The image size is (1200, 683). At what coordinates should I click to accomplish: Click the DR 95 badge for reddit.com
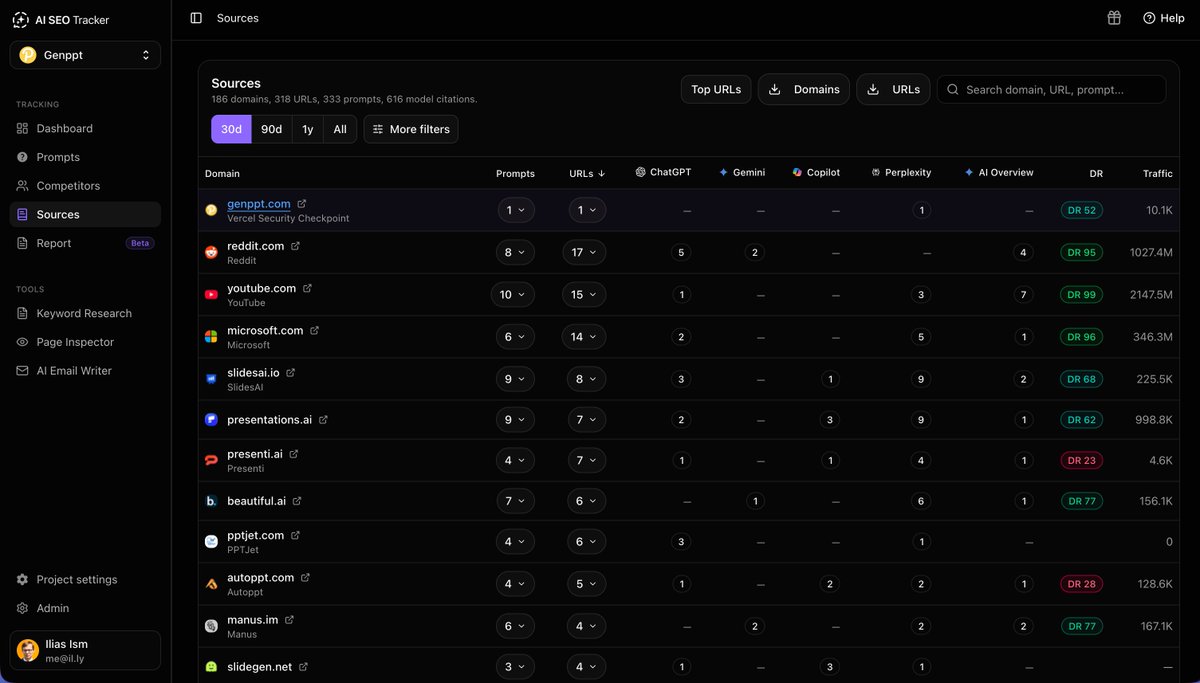point(1082,252)
